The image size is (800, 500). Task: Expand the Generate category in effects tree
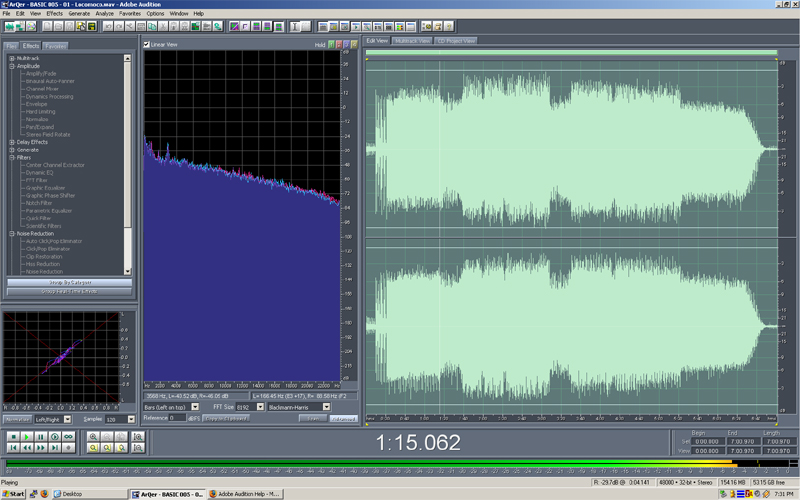(x=12, y=150)
